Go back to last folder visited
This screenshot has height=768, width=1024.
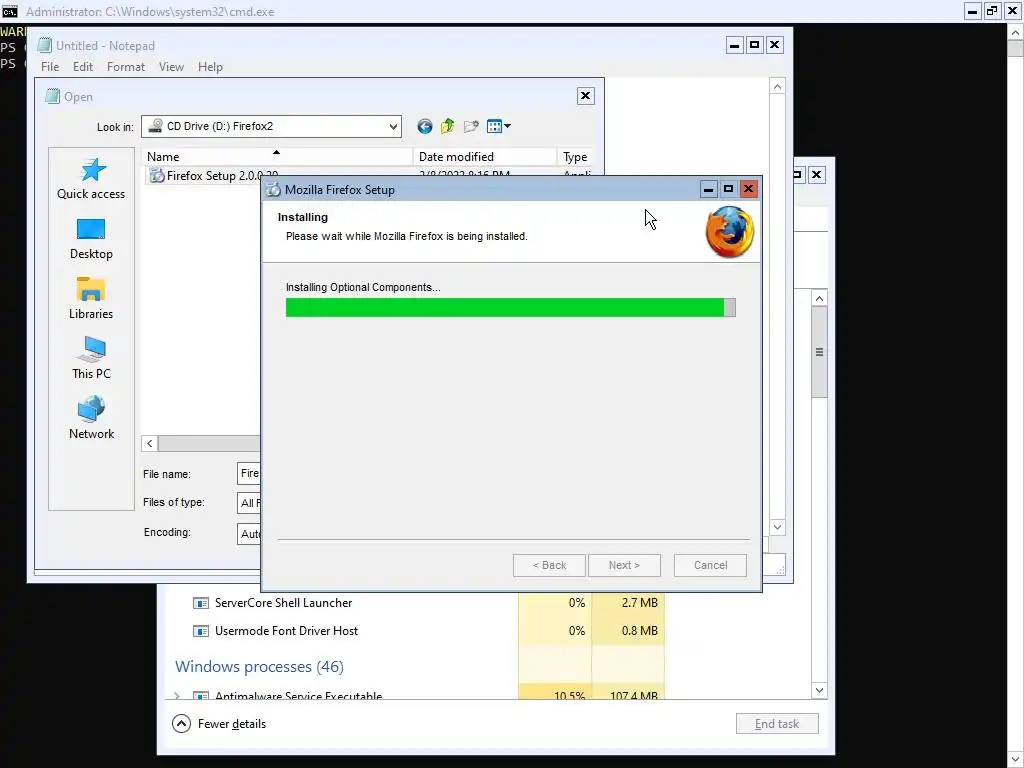[x=424, y=126]
